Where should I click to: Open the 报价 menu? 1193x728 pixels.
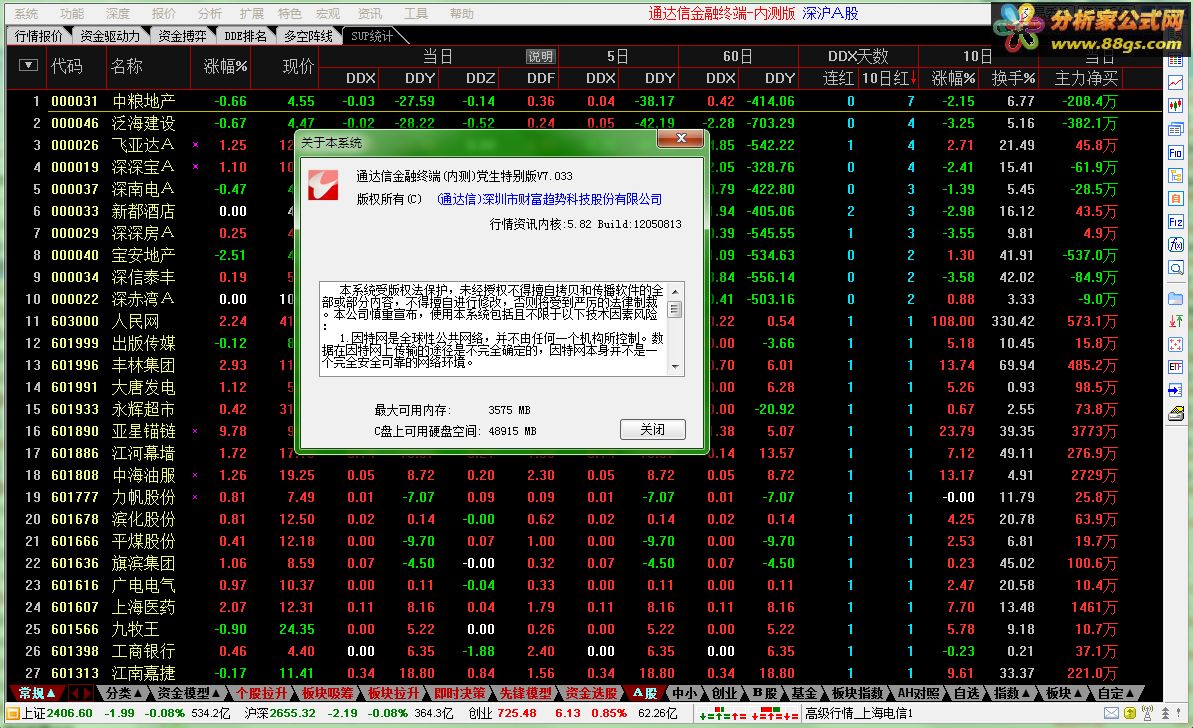(164, 14)
